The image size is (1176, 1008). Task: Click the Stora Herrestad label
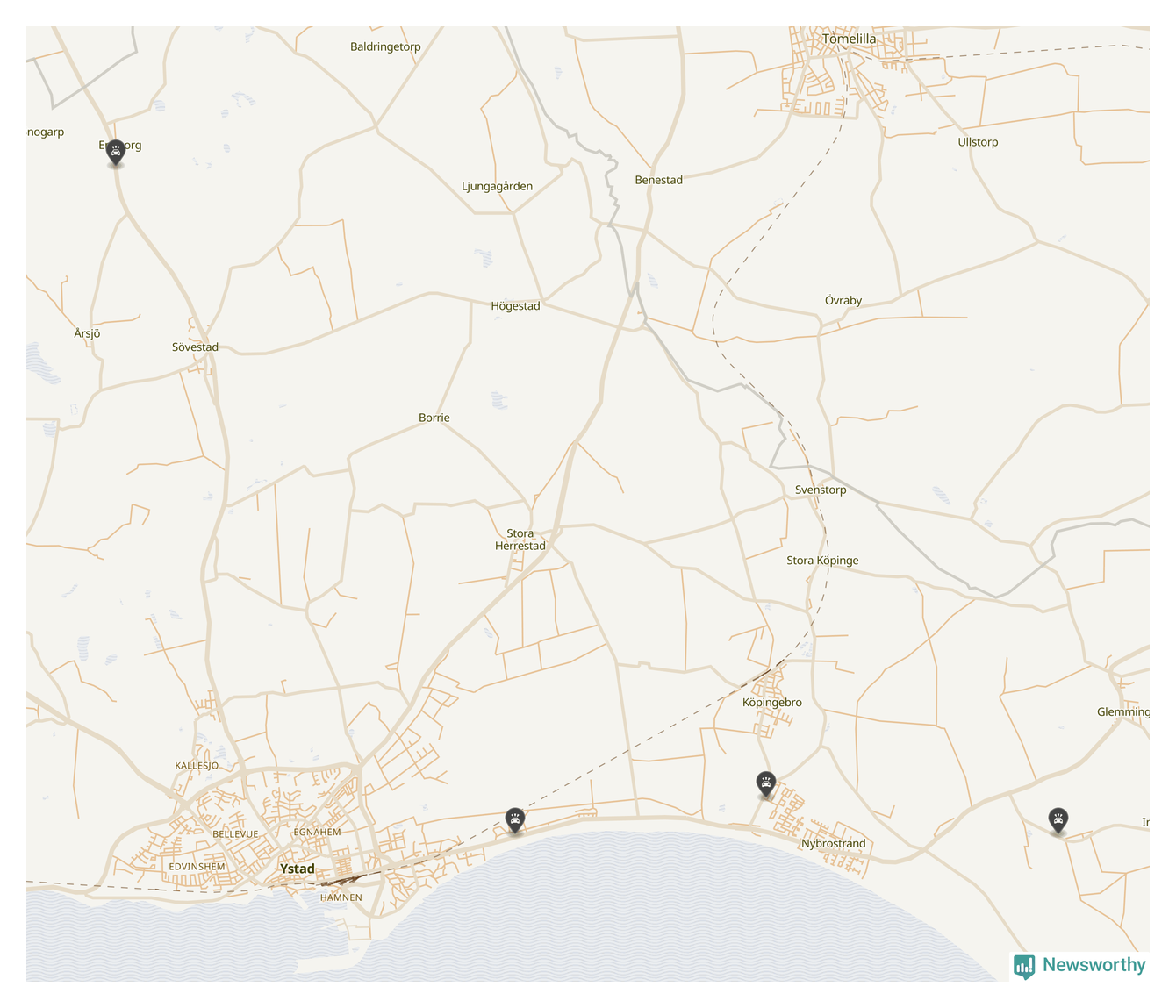pyautogui.click(x=520, y=540)
